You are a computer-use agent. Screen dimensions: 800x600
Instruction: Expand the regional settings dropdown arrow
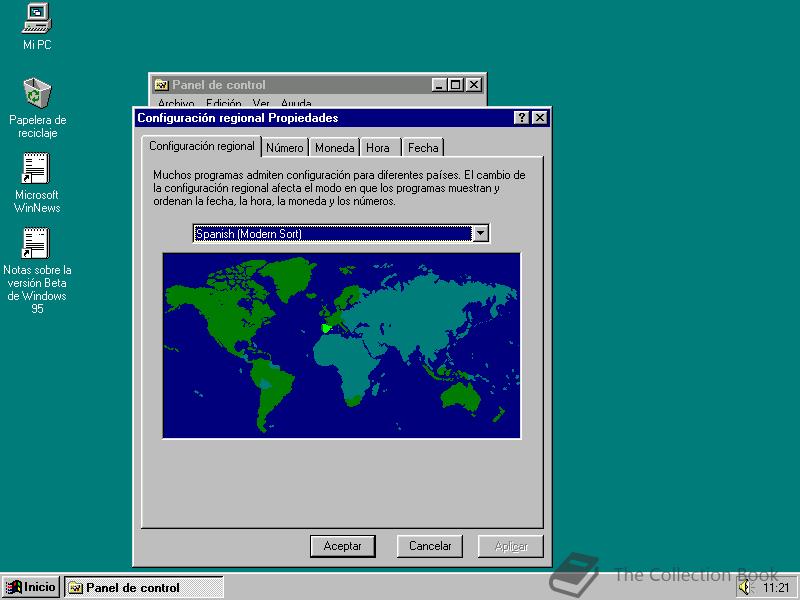(x=480, y=234)
